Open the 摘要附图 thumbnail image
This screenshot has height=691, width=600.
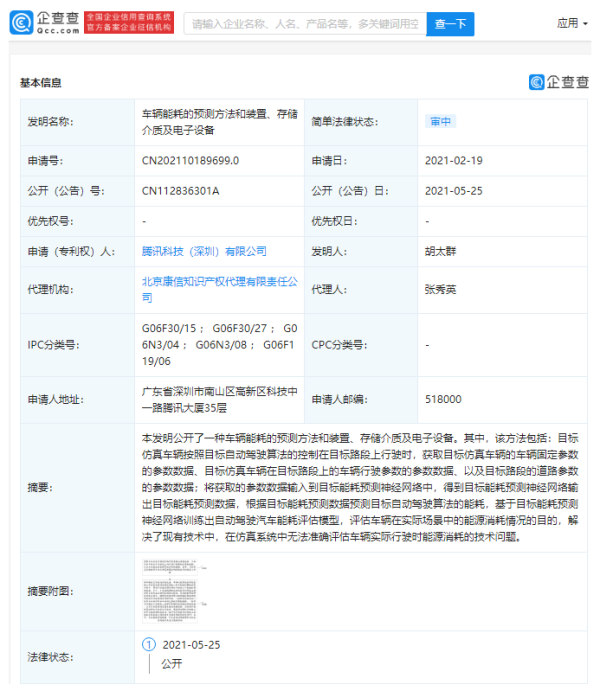[176, 591]
